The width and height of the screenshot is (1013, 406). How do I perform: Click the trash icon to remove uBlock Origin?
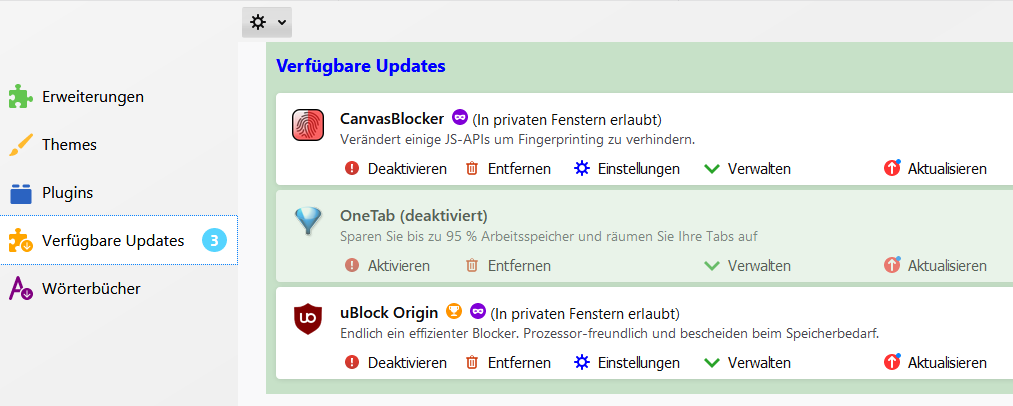tap(472, 362)
